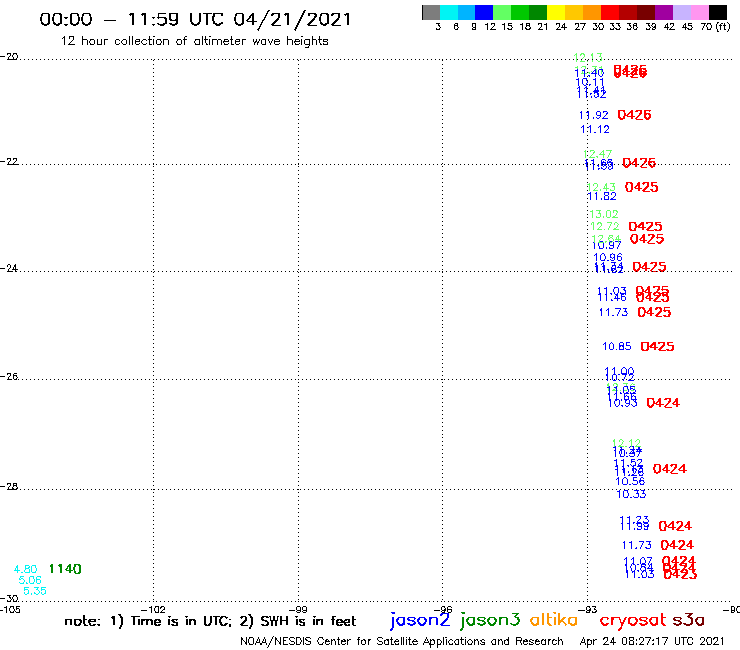
Task: Click the '0424' time label beside 10.93
Action: coord(663,403)
